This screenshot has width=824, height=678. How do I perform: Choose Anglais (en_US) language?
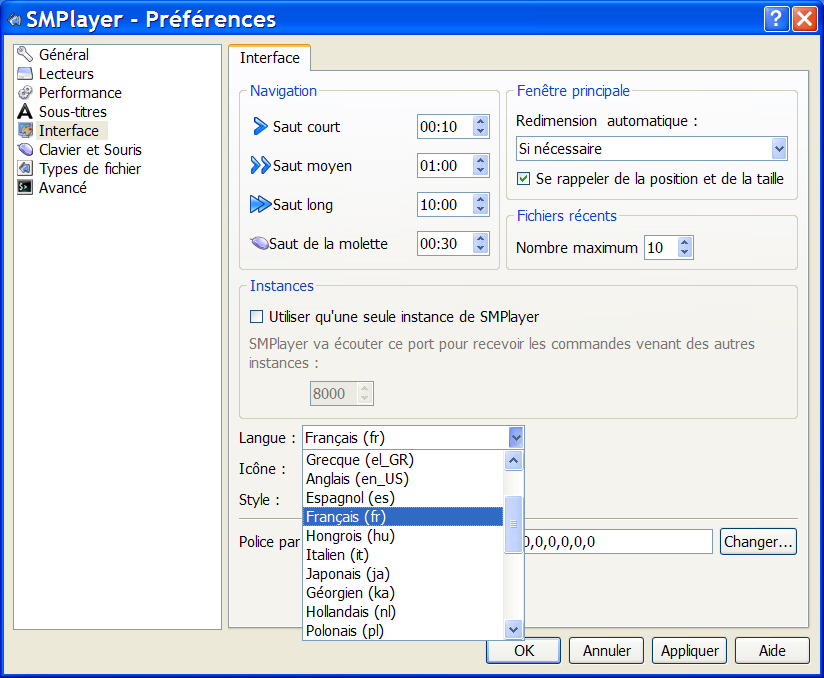point(403,478)
